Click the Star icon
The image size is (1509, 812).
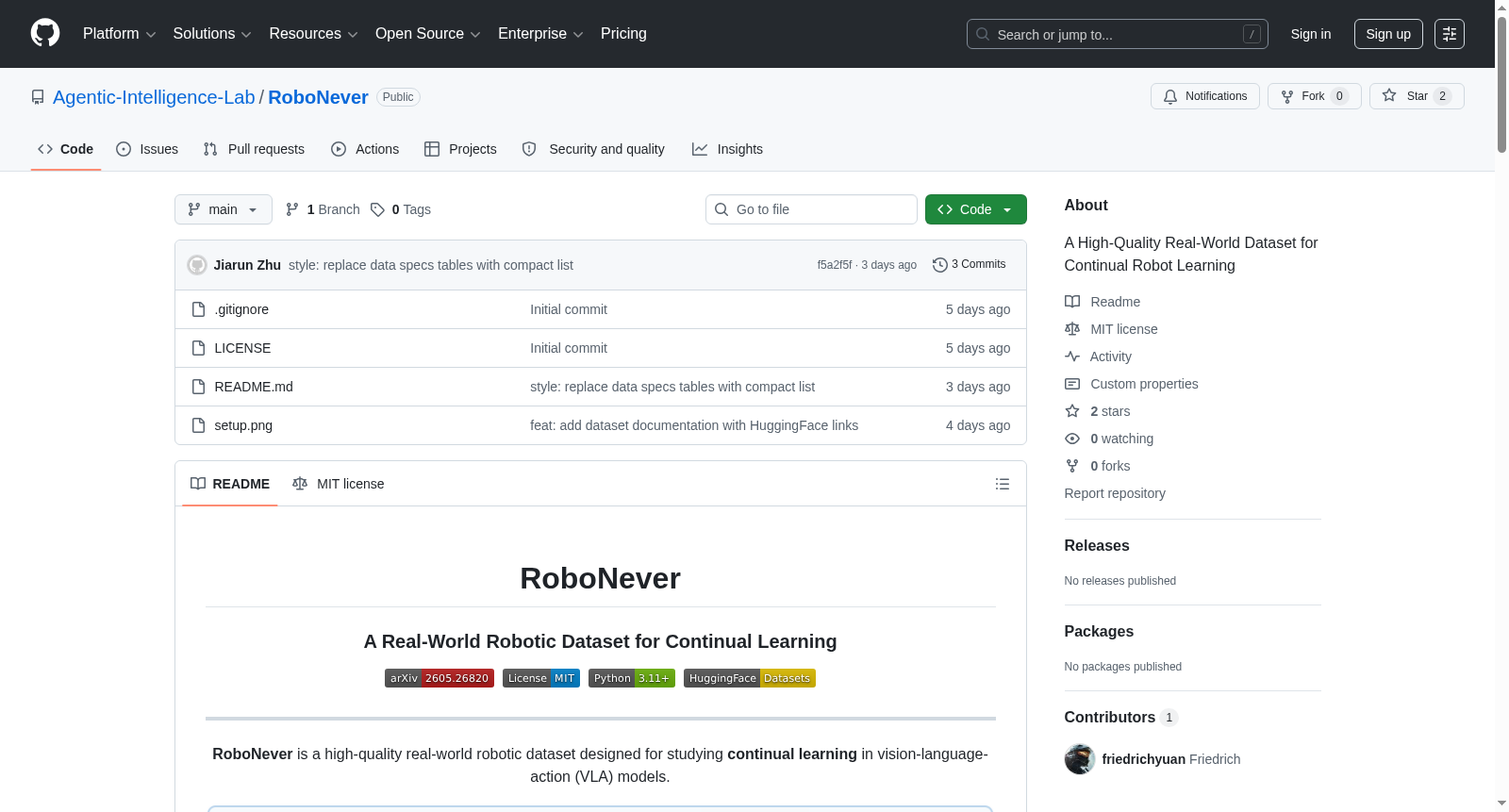1389,96
